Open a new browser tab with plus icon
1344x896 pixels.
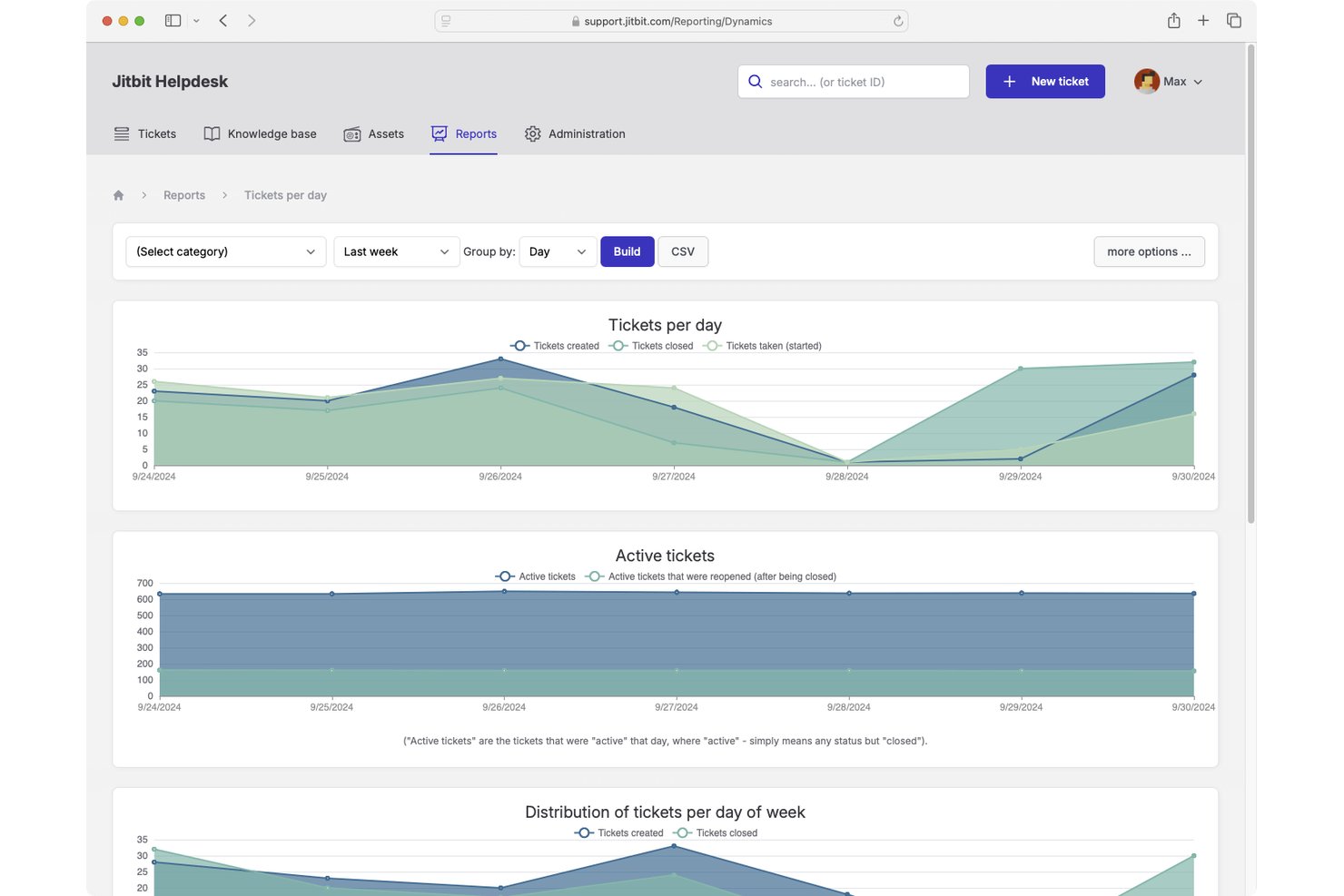point(1203,20)
